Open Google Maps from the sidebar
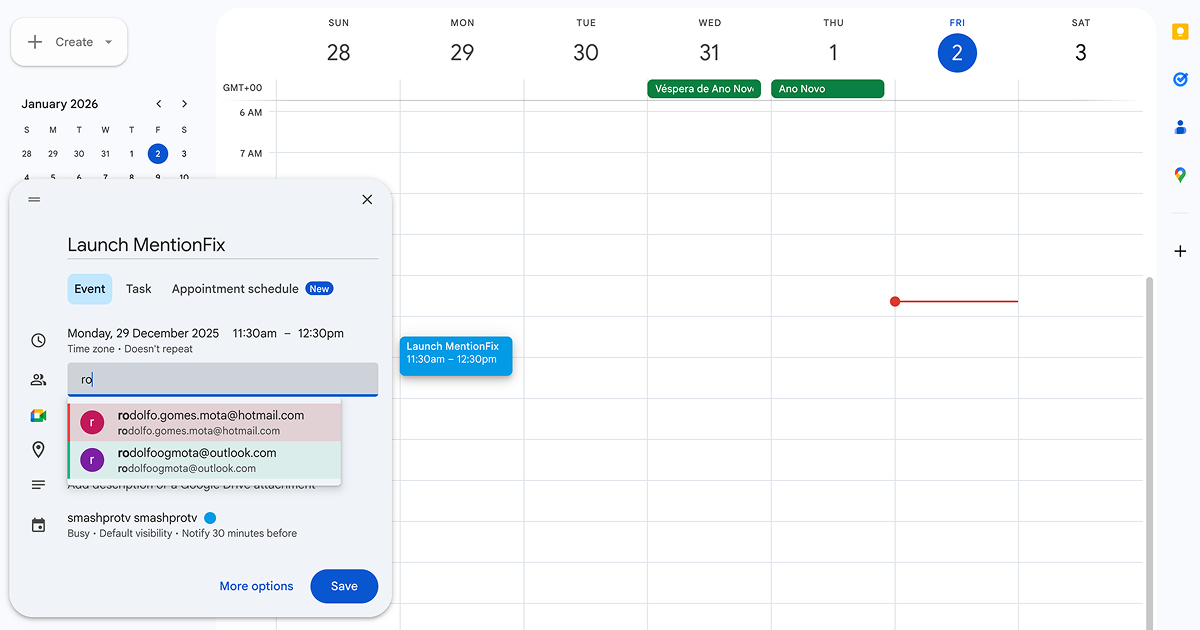 coord(1179,175)
